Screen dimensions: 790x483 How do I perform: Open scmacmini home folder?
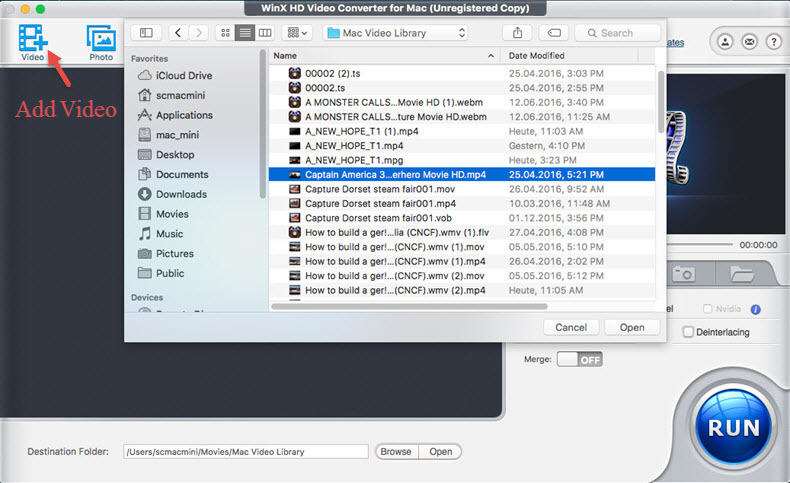tap(171, 95)
